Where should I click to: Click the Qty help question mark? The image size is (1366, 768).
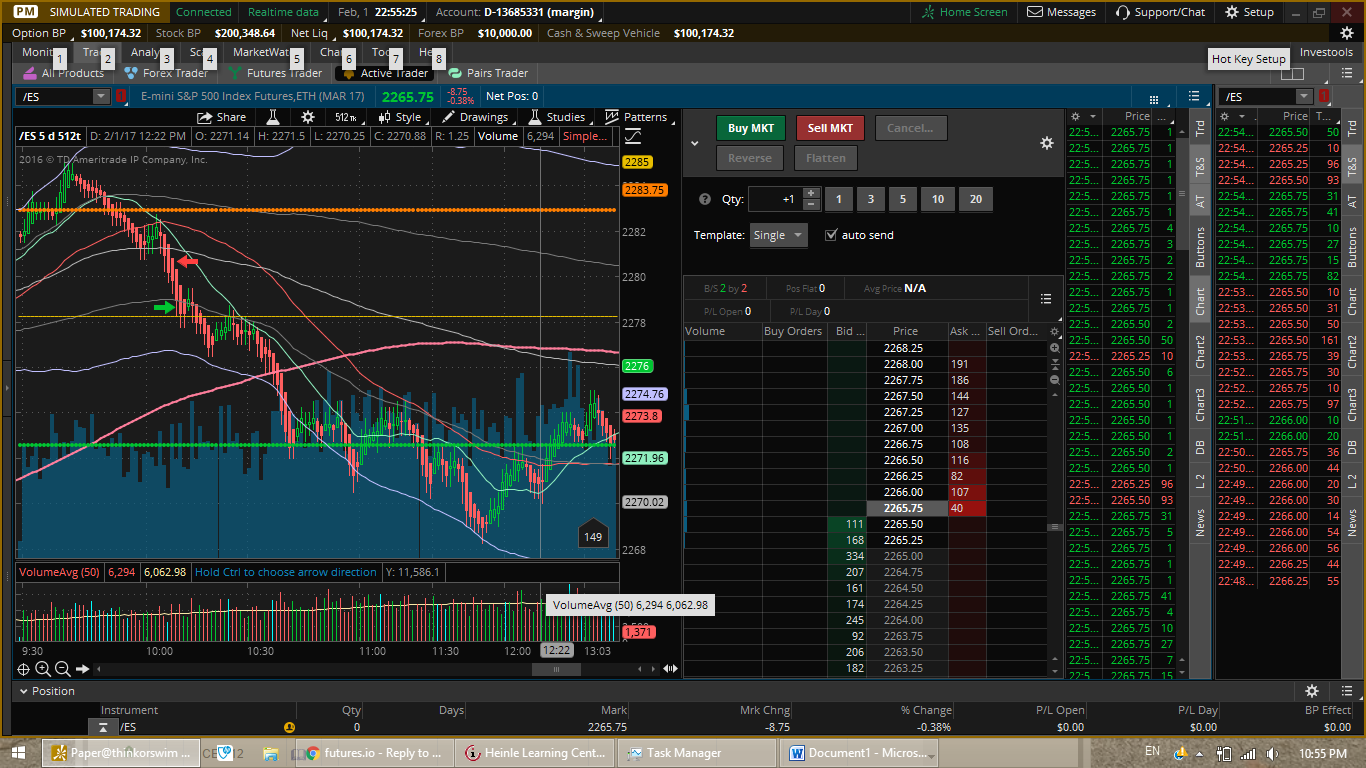[705, 199]
